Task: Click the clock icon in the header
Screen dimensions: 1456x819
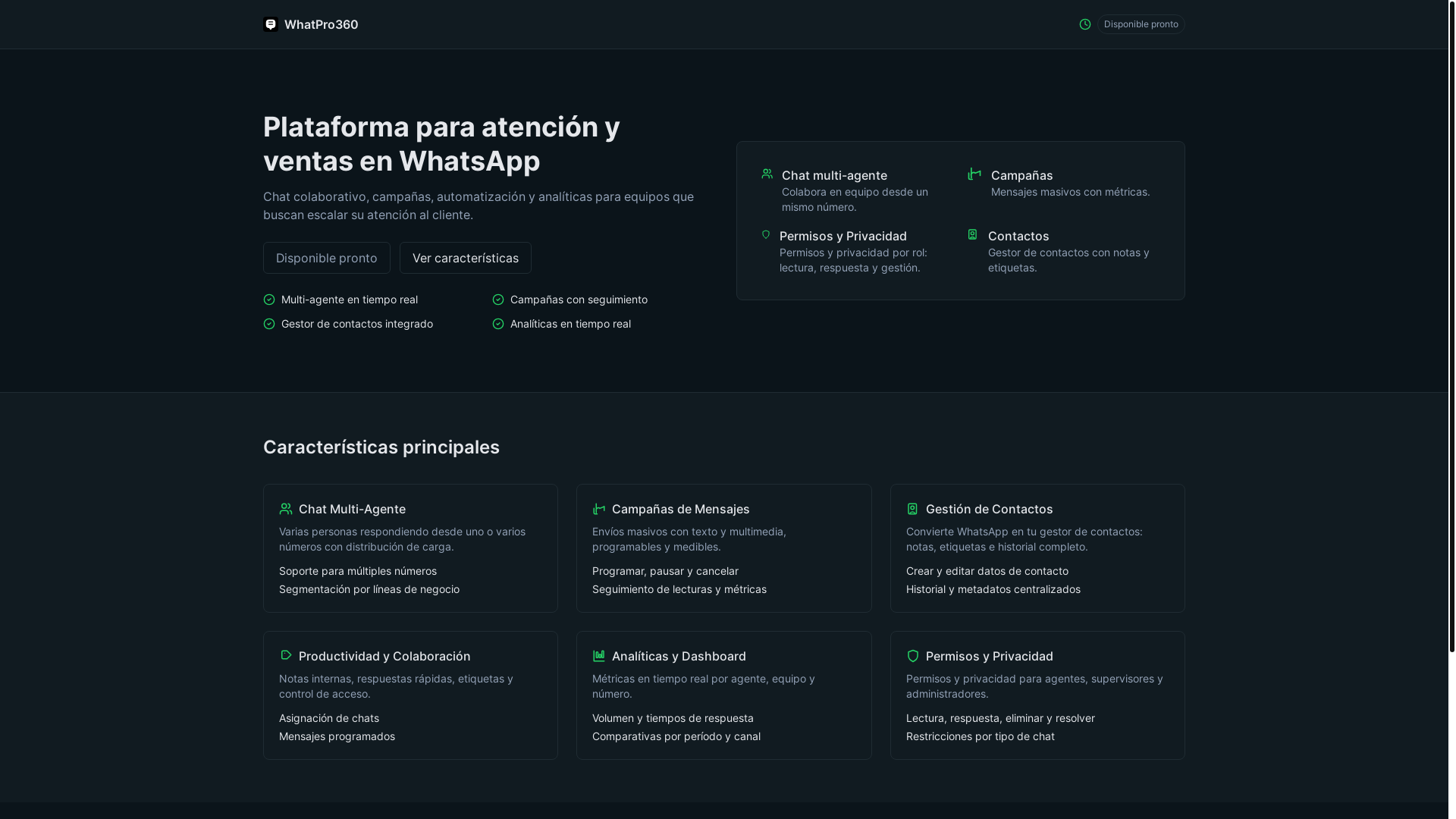Action: tap(1085, 24)
